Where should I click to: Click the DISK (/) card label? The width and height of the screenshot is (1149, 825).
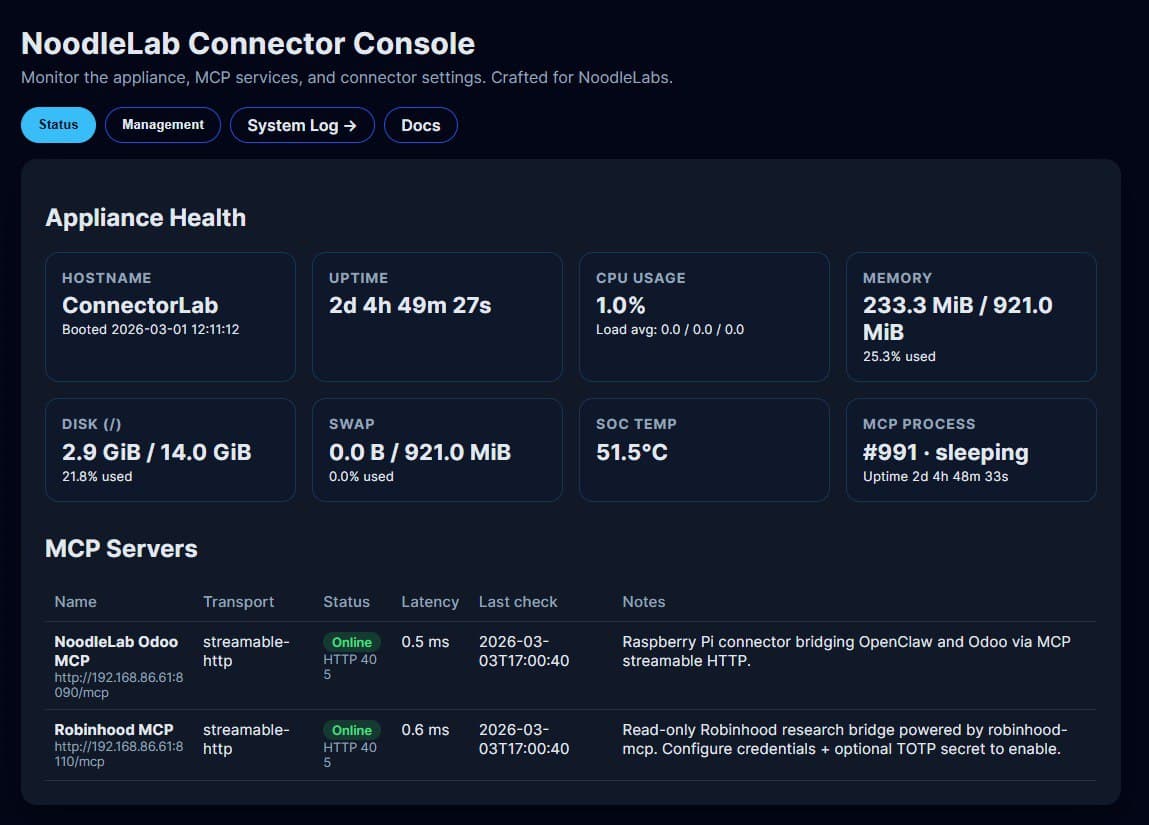92,424
